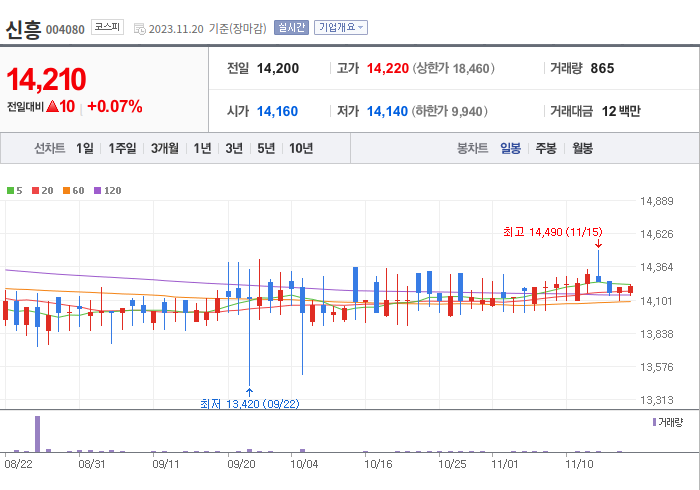The image size is (700, 490).
Task: Click the 실시간 button
Action: click(x=291, y=28)
